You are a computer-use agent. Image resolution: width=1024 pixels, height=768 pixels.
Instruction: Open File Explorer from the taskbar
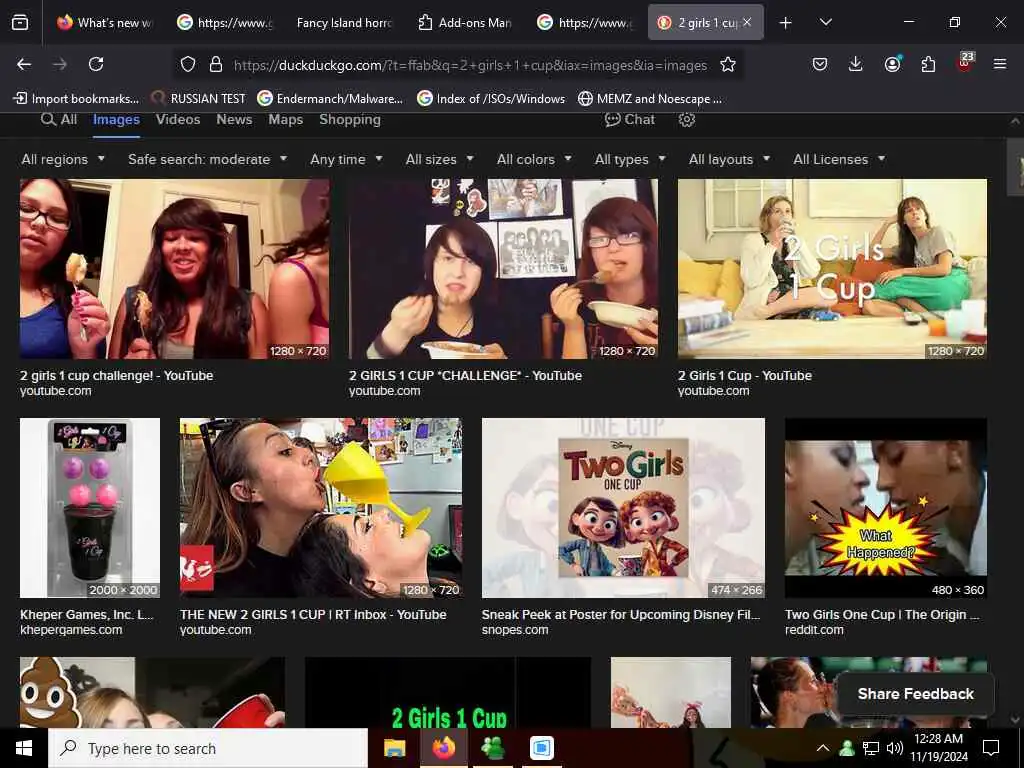click(394, 748)
